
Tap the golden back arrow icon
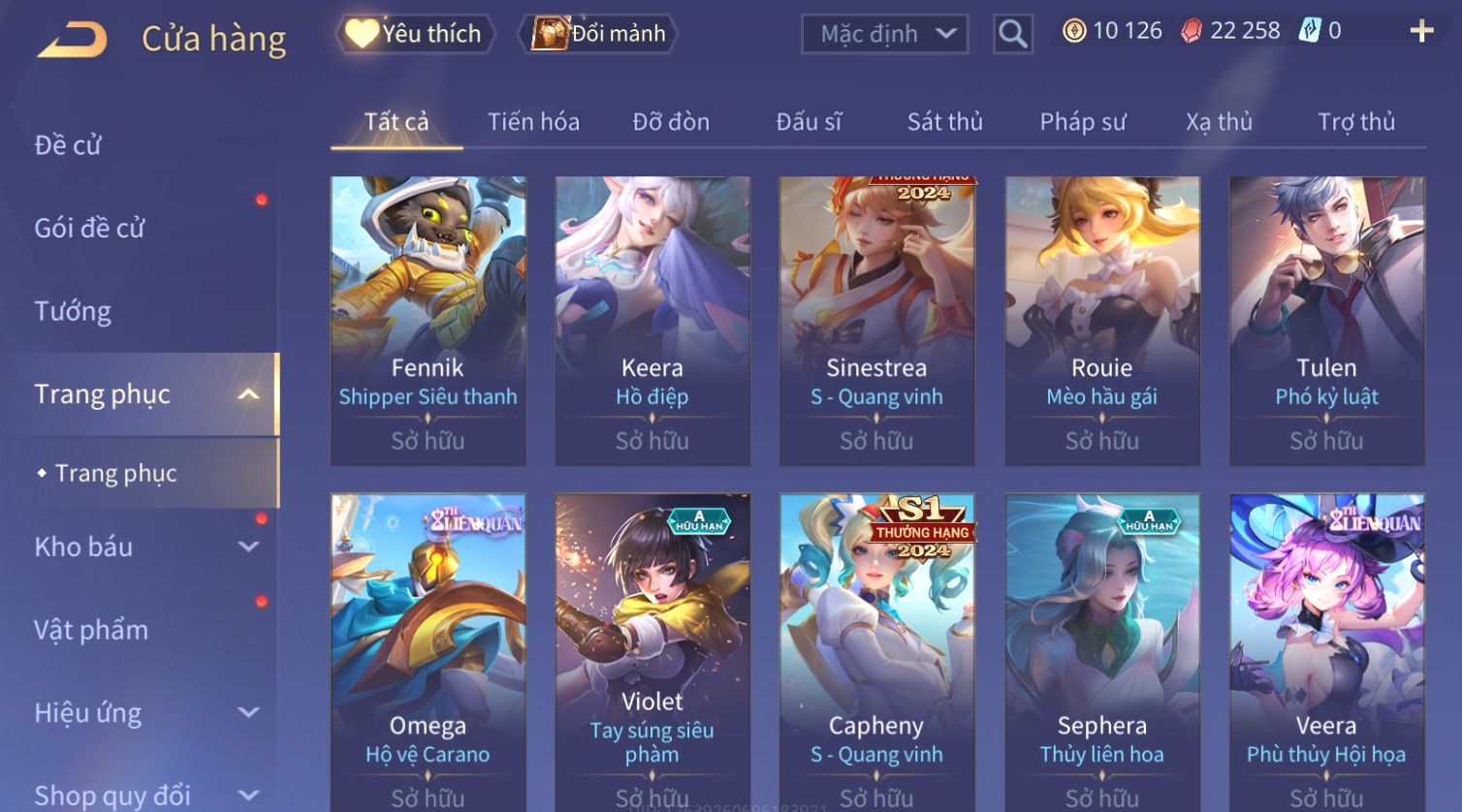[72, 40]
